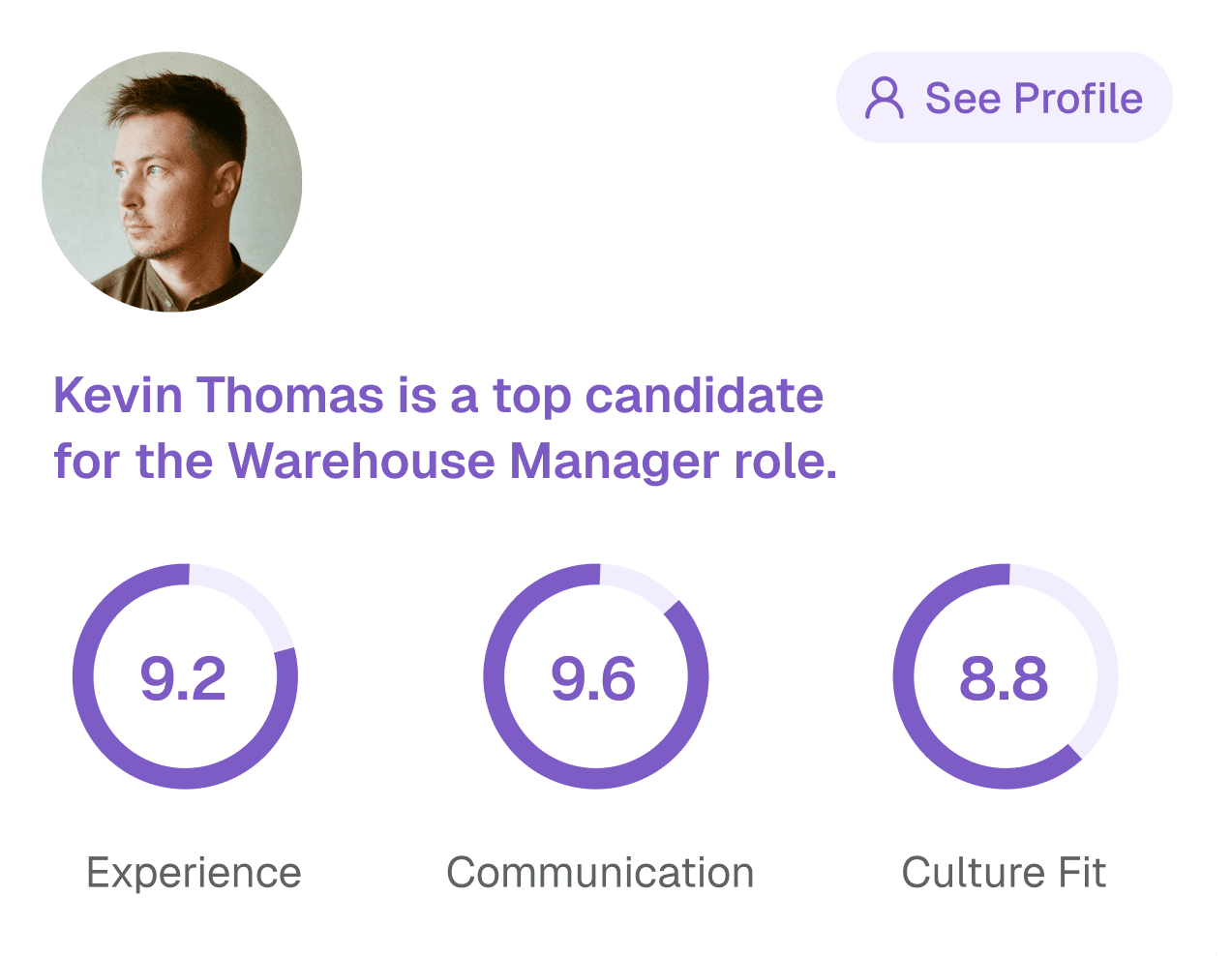
Task: Click the person icon in See Profile
Action: [884, 98]
